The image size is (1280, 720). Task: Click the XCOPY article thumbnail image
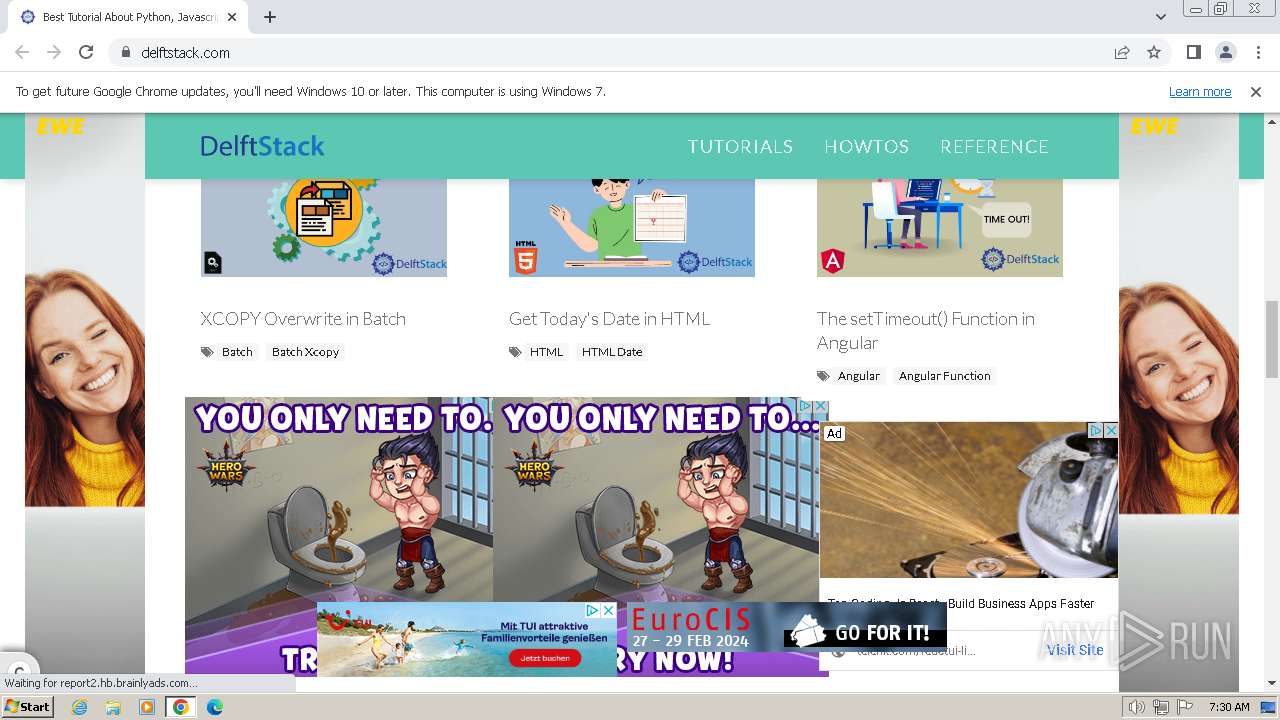click(324, 228)
